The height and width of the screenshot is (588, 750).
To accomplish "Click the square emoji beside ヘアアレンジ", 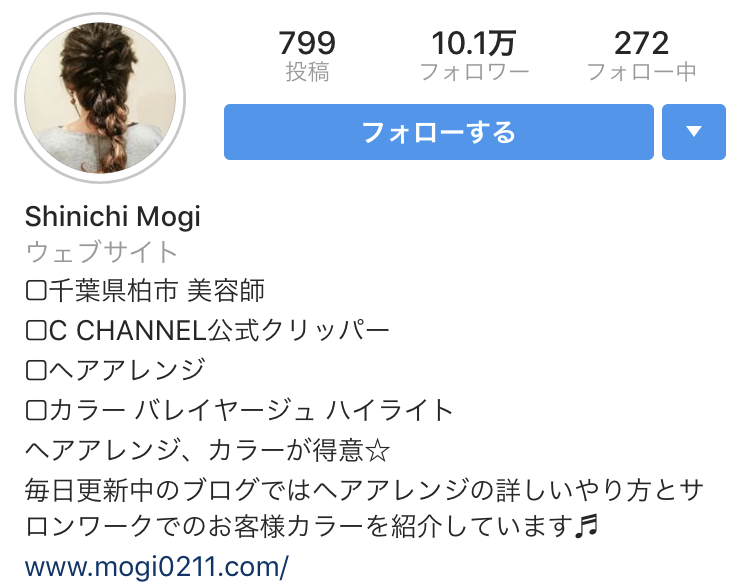I will pos(36,371).
